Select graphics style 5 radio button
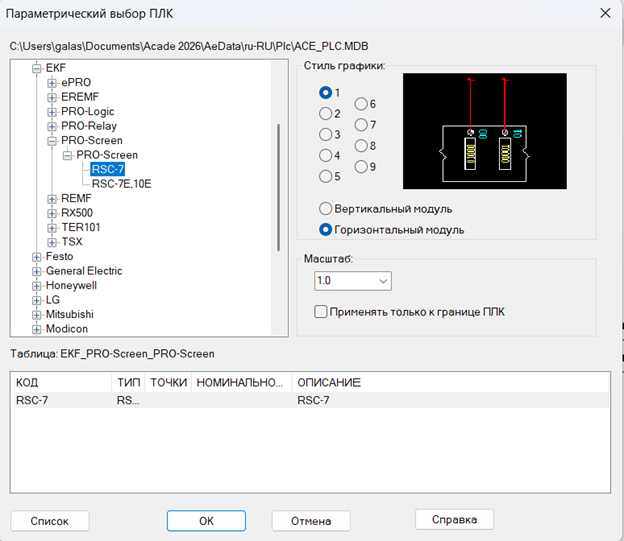Viewport: 624px width, 541px height. pyautogui.click(x=326, y=176)
